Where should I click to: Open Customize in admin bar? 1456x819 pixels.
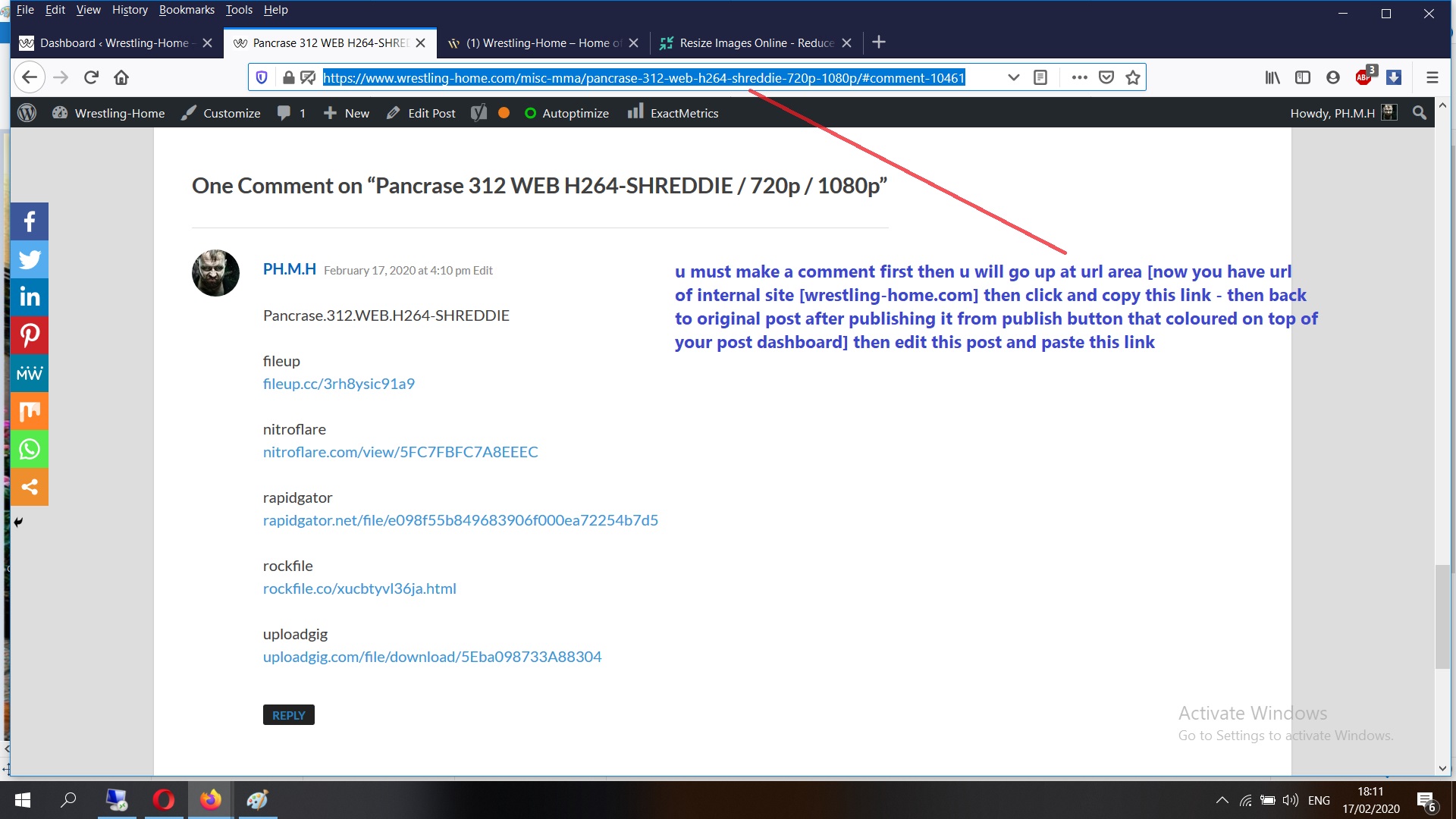221,113
